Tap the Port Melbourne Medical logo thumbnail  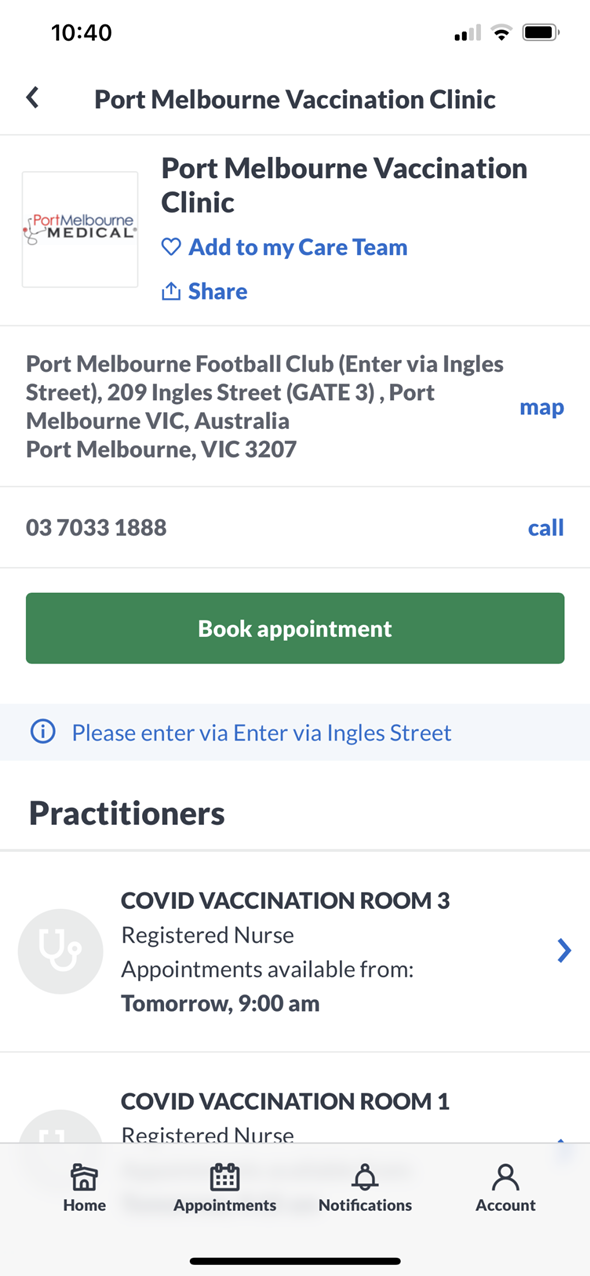(80, 229)
